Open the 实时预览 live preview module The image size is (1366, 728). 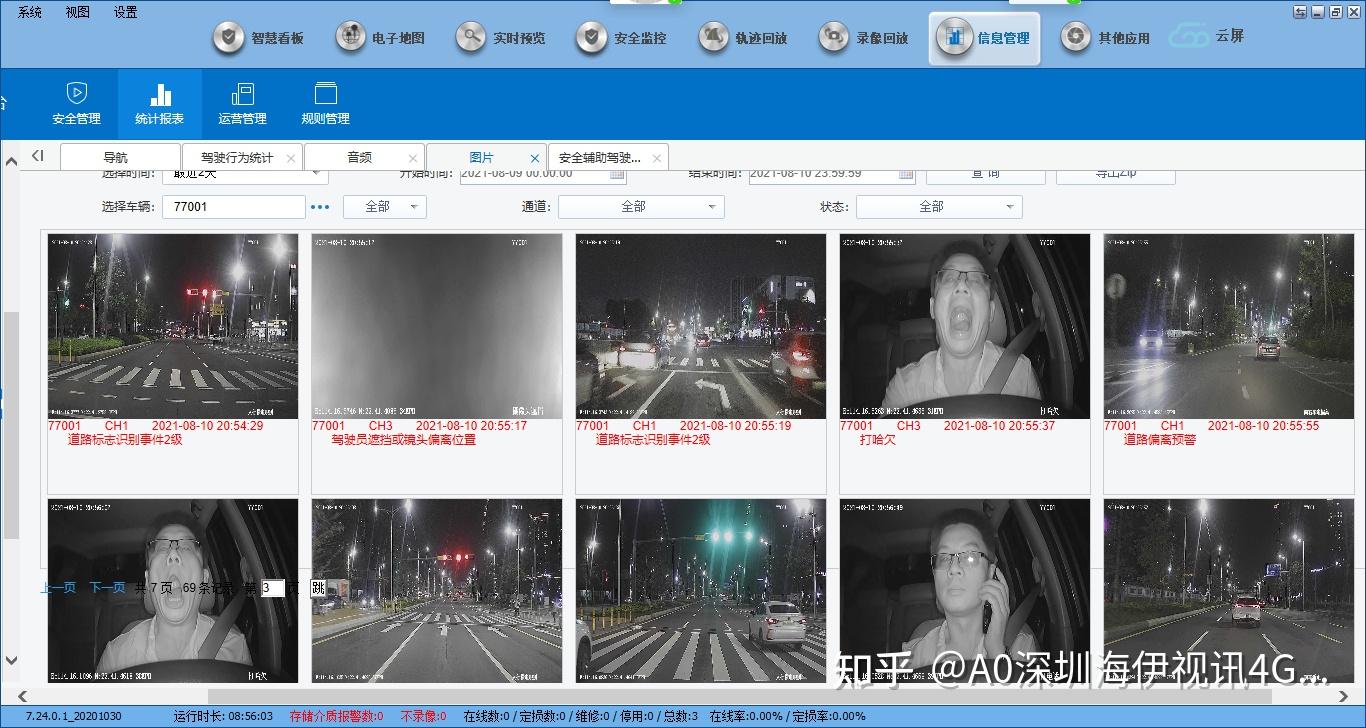501,38
